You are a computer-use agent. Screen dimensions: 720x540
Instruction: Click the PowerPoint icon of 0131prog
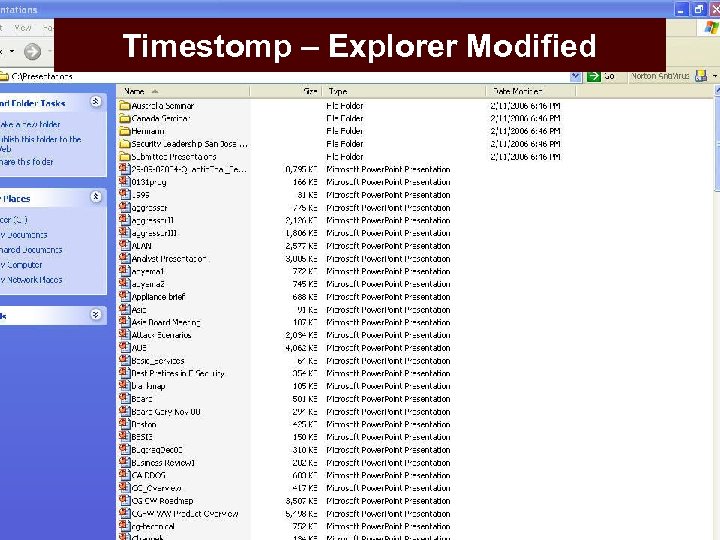click(x=124, y=182)
